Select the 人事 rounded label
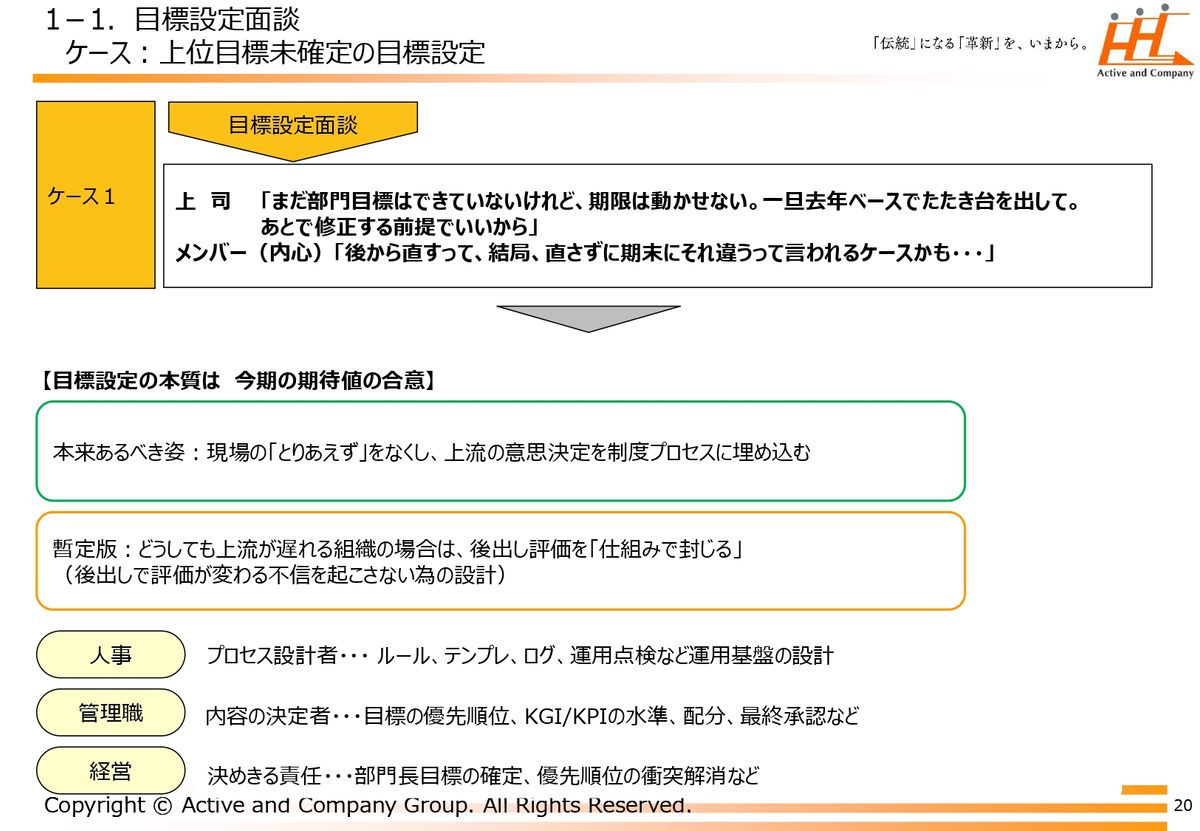Viewport: 1200px width, 831px height. pyautogui.click(x=111, y=655)
